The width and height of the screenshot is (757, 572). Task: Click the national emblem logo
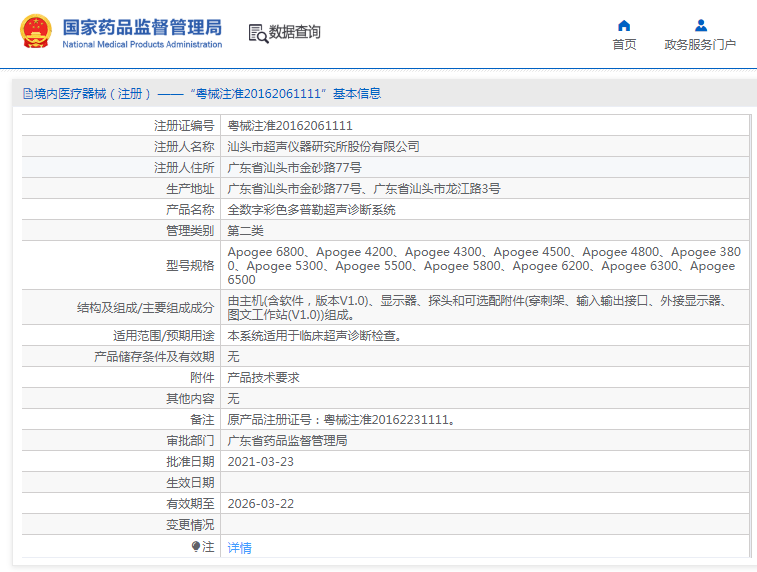tap(35, 33)
